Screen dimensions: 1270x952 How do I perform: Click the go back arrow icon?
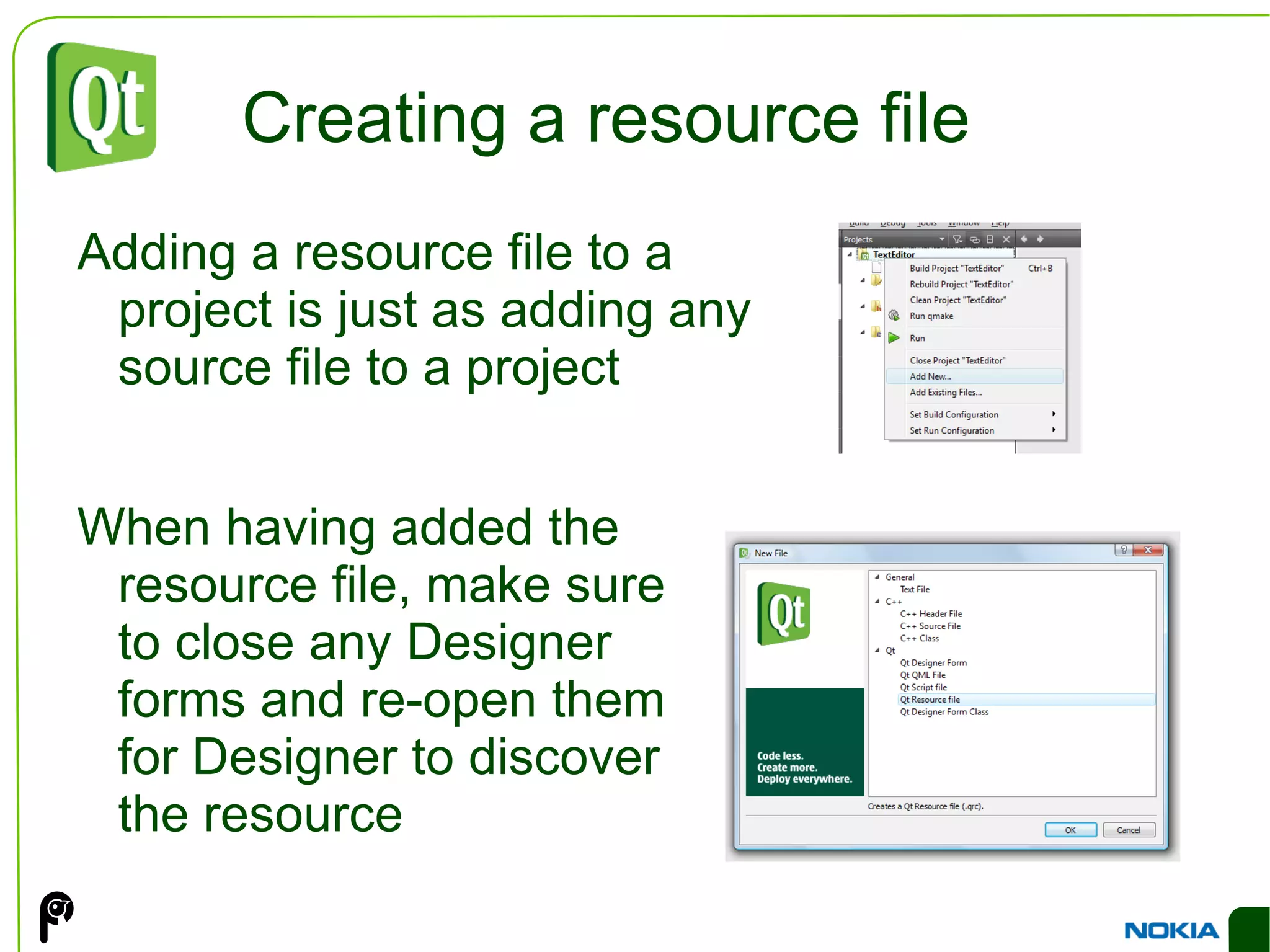(x=1024, y=239)
